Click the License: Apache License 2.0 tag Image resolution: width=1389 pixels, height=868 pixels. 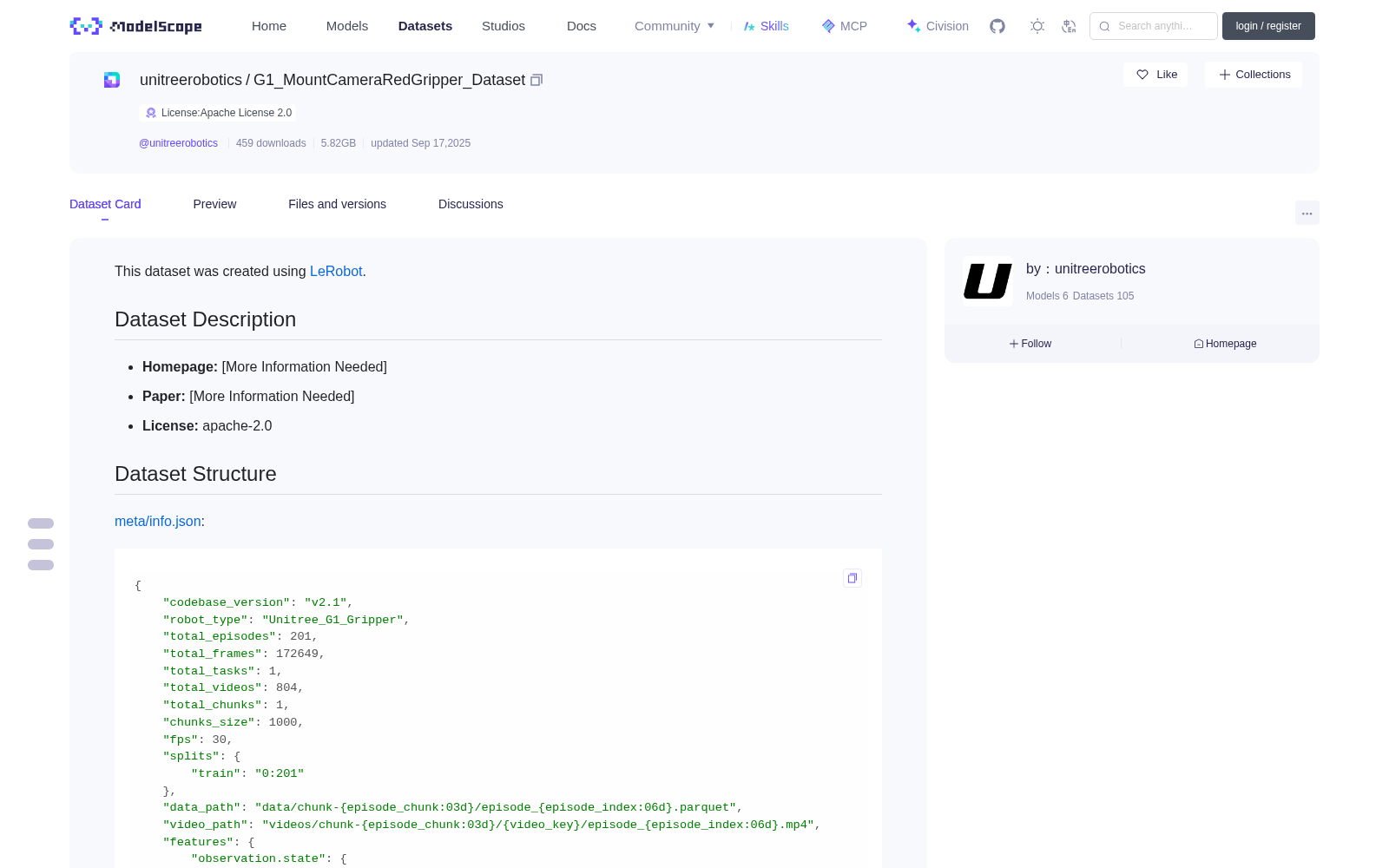[218, 113]
